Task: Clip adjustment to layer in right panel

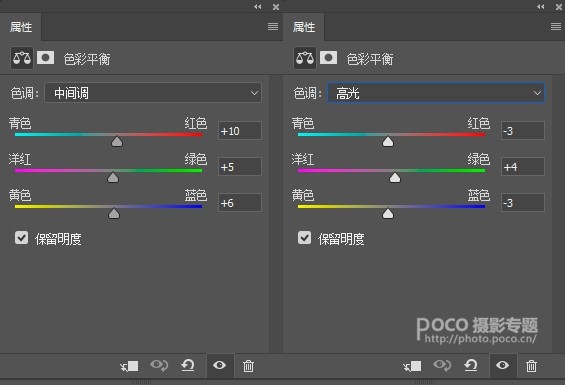Action: pyautogui.click(x=412, y=366)
